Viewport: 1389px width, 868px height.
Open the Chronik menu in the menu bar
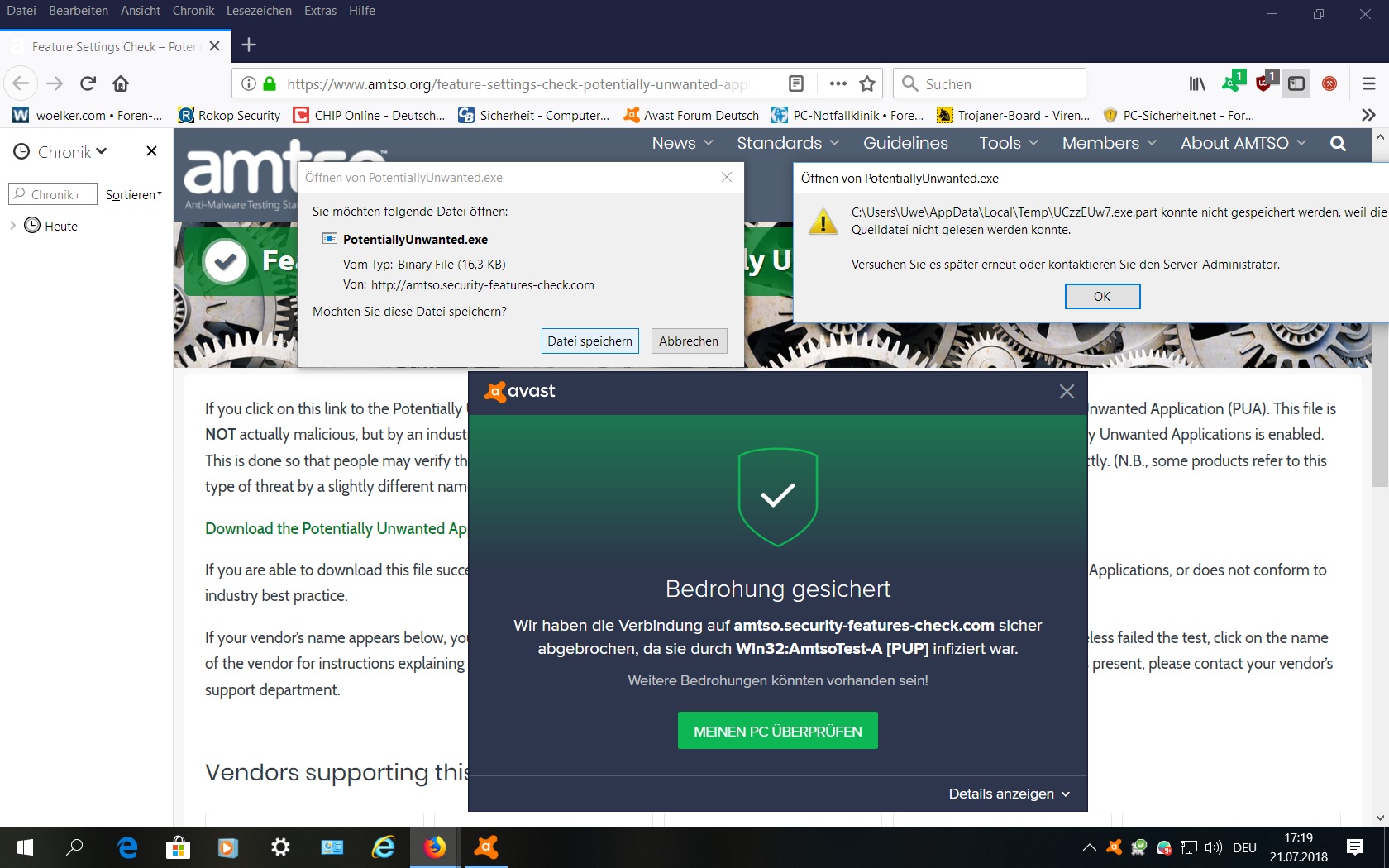coord(193,11)
